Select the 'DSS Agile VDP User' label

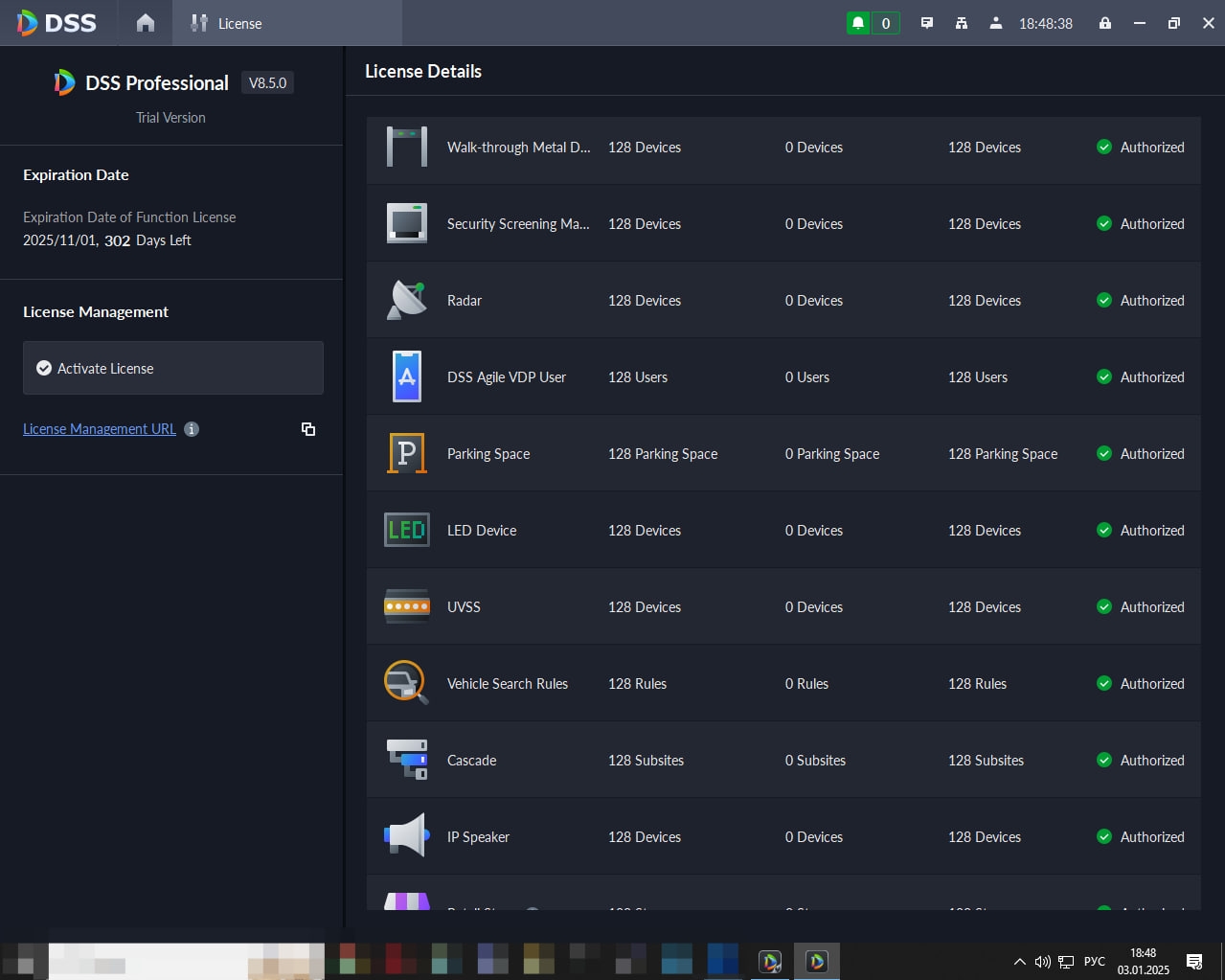[507, 377]
